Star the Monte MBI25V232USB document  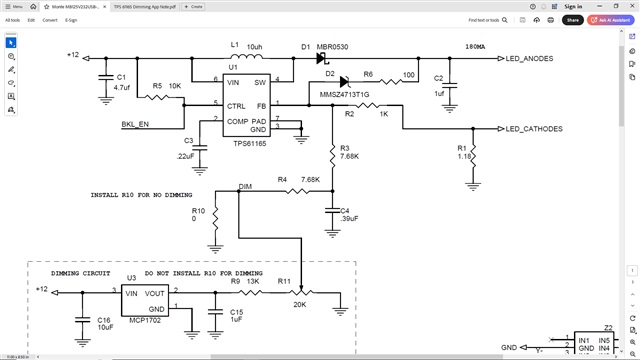[47, 7]
